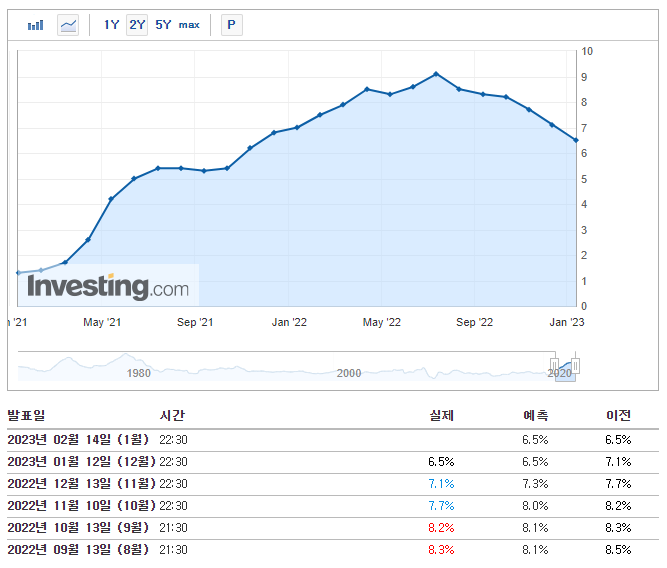Open the 2023년 01월 12일 (12월) release row
The image size is (667, 568).
click(x=333, y=462)
